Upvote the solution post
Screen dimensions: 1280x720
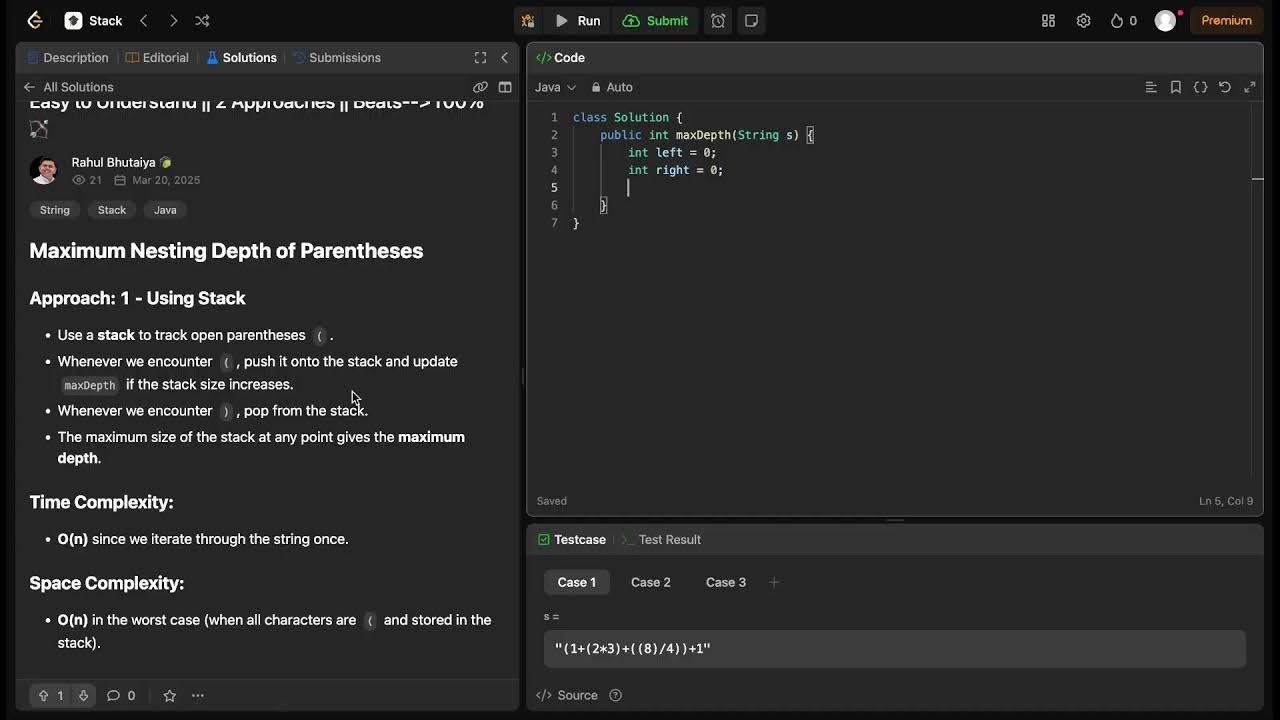pyautogui.click(x=44, y=695)
